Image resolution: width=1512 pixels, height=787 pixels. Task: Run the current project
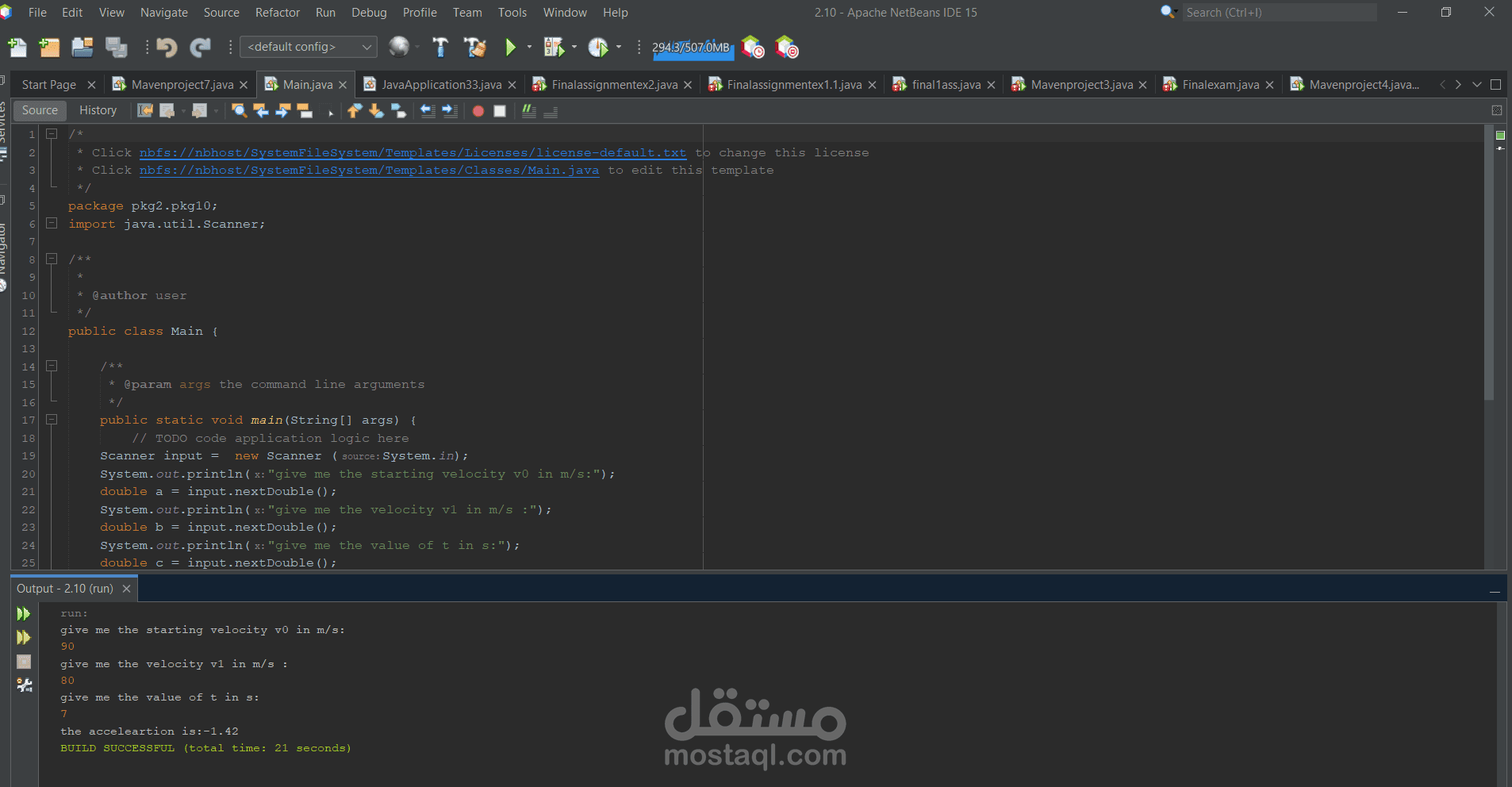[x=511, y=47]
